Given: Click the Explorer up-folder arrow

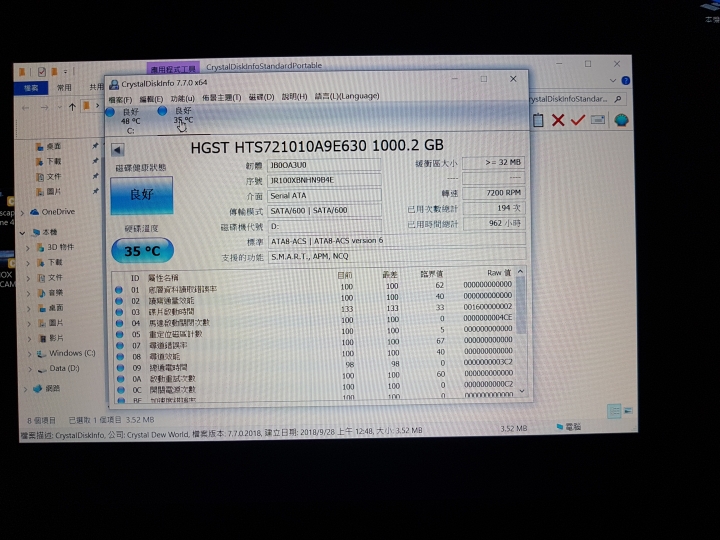Looking at the screenshot, I should pyautogui.click(x=72, y=107).
